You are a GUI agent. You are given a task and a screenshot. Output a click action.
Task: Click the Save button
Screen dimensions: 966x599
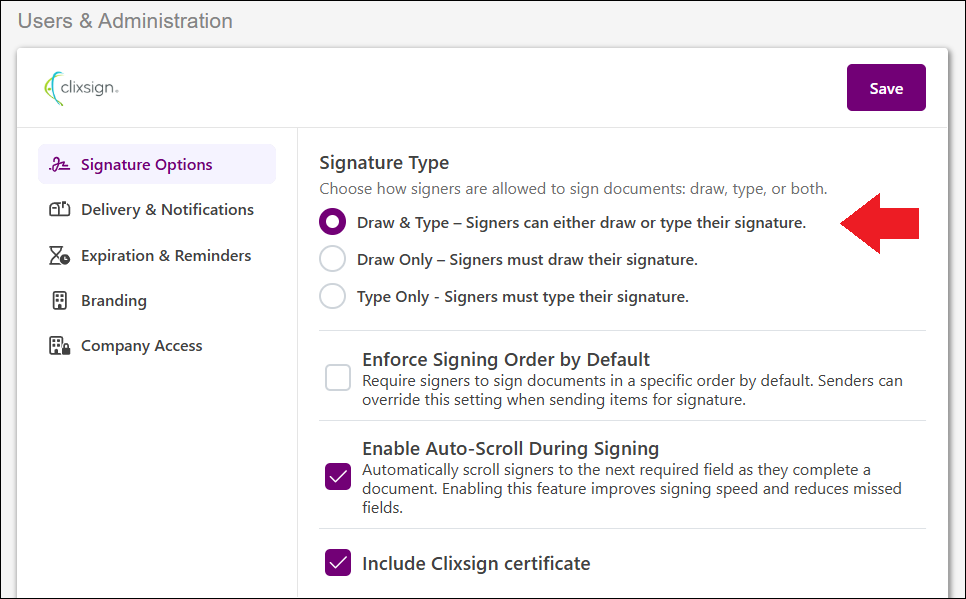[x=886, y=88]
